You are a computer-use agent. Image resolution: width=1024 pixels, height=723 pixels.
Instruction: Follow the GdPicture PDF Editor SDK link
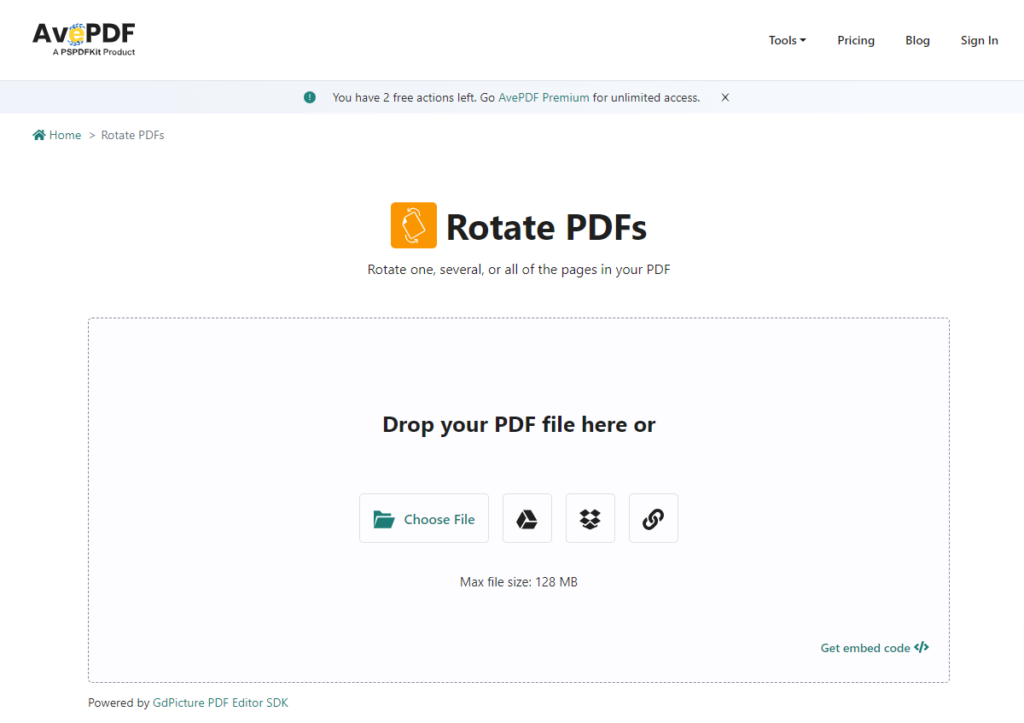pos(220,702)
